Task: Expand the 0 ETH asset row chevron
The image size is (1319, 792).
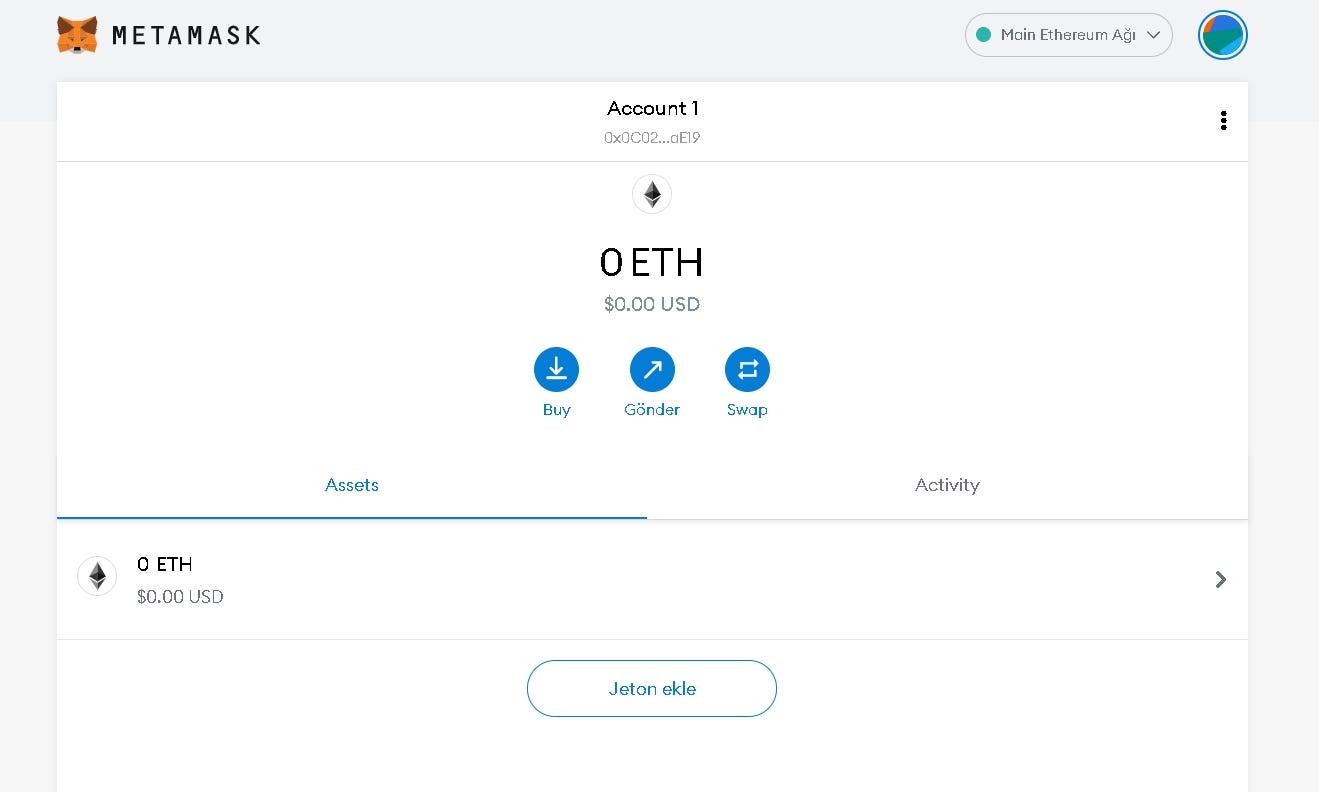Action: tap(1220, 579)
